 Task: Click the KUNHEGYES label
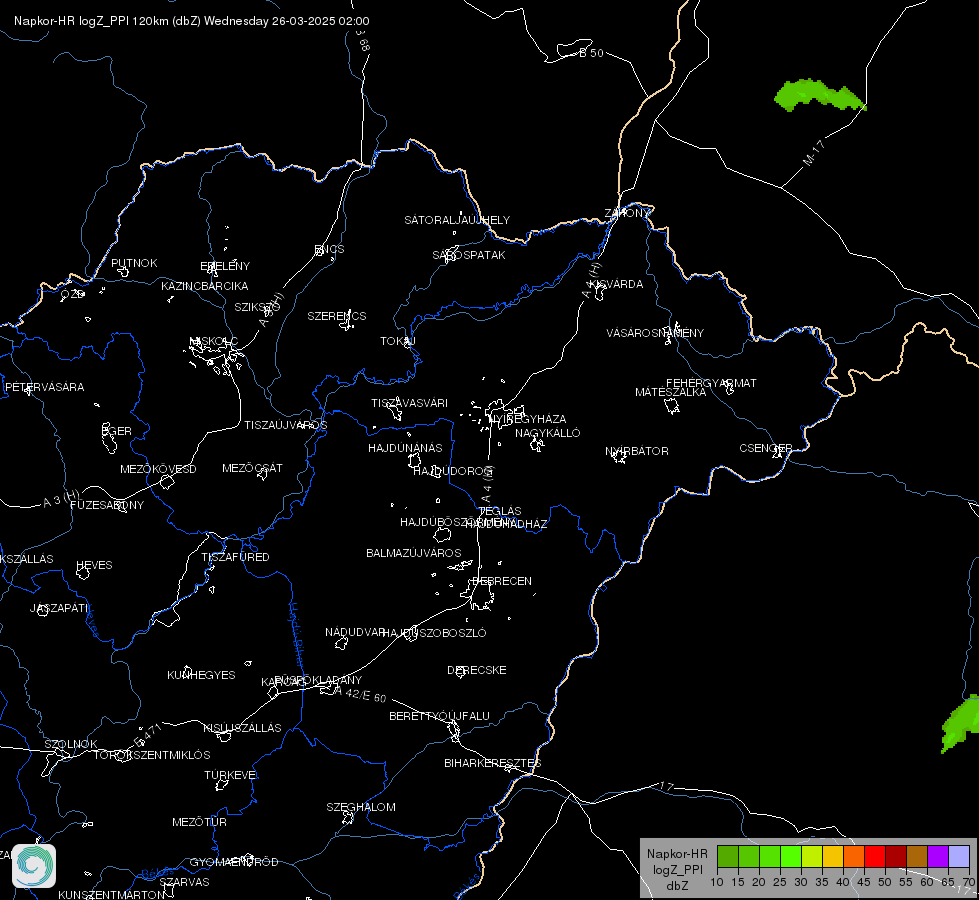[x=201, y=675]
